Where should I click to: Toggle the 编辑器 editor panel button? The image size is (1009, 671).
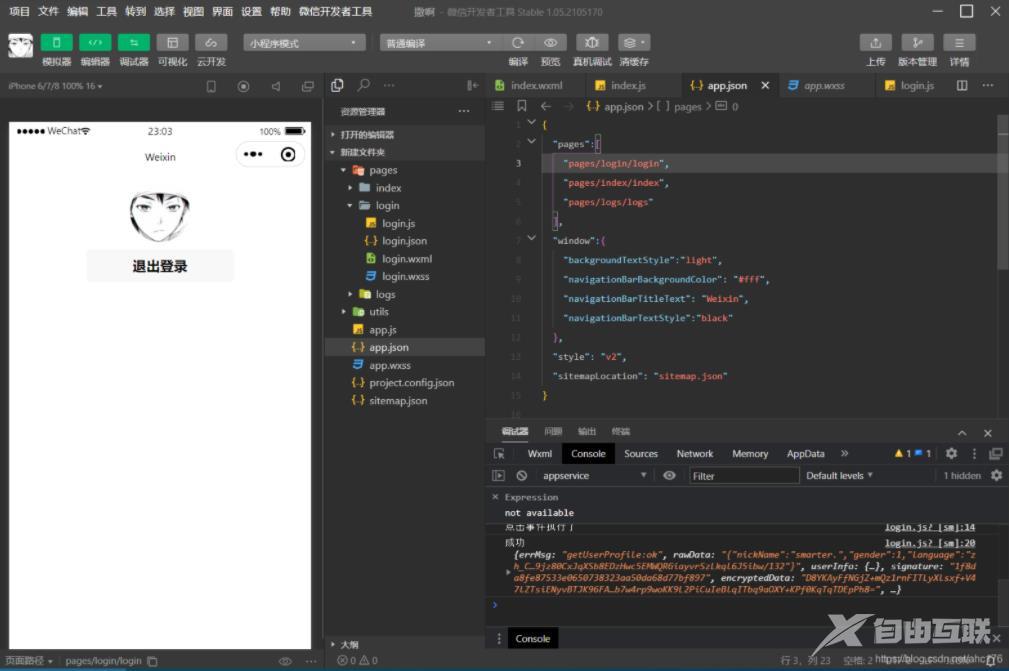tap(95, 43)
